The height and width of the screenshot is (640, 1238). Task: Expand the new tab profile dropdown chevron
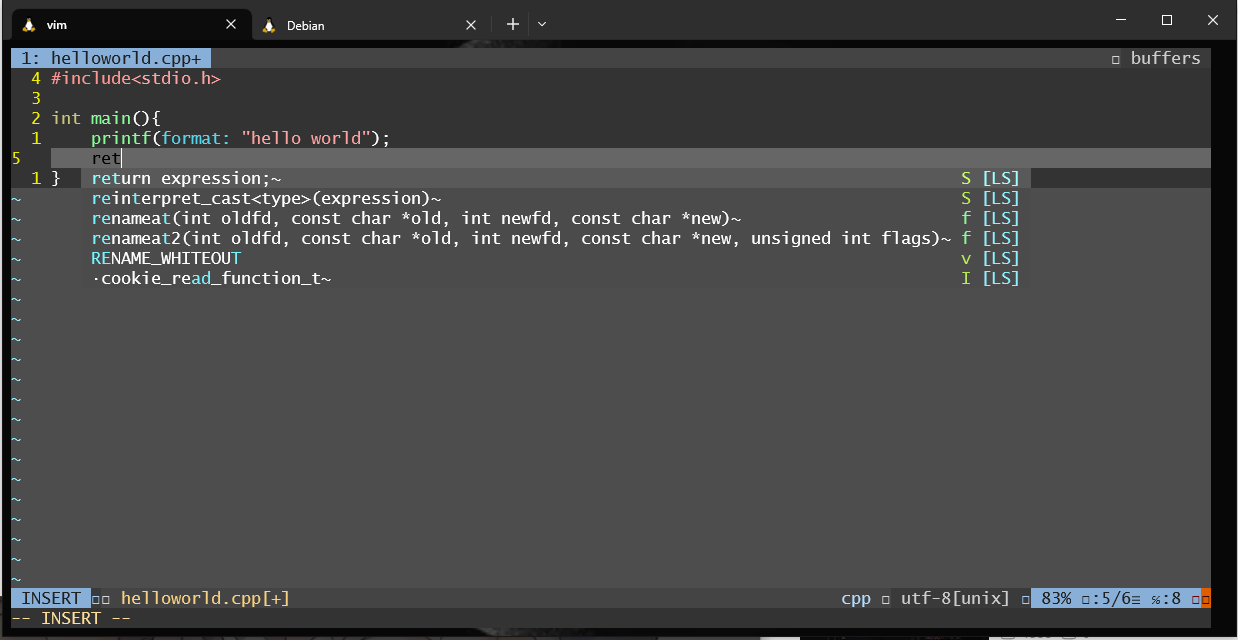tap(542, 24)
